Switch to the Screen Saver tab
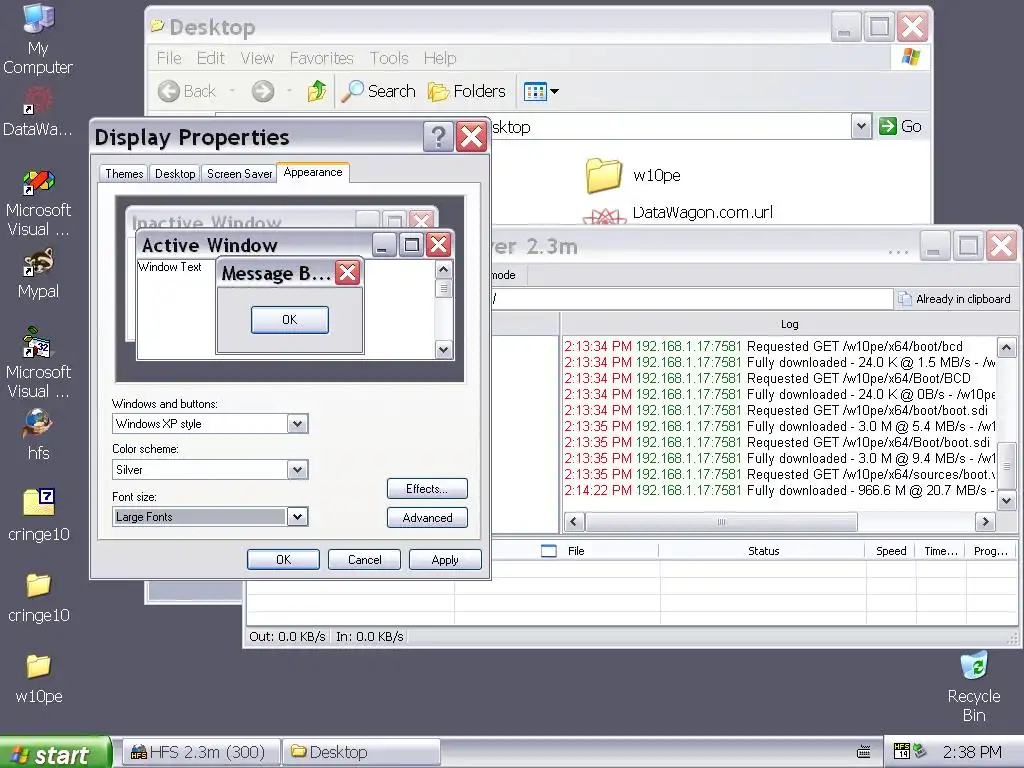1024x768 pixels. tap(239, 174)
